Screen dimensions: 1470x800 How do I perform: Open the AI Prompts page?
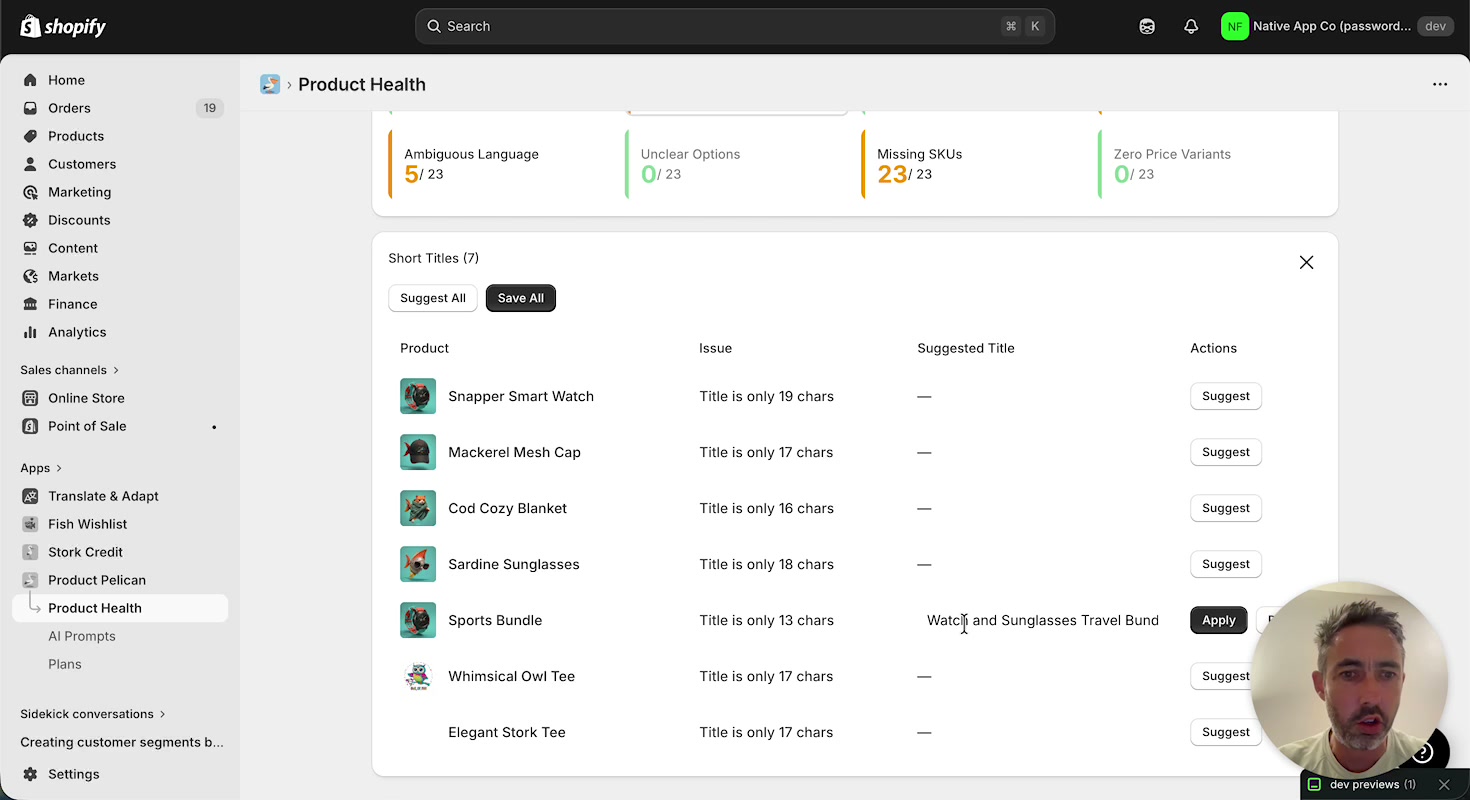click(81, 635)
